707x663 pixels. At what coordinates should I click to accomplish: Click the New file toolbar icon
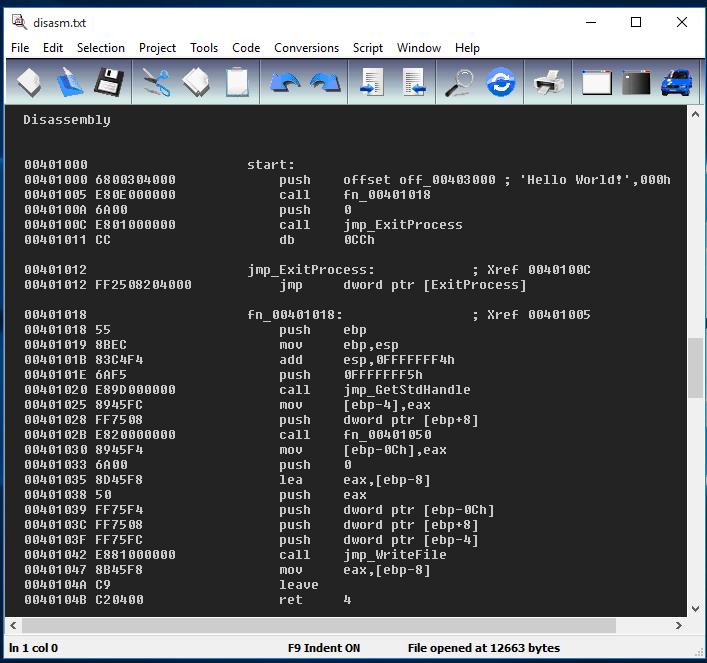click(x=29, y=83)
